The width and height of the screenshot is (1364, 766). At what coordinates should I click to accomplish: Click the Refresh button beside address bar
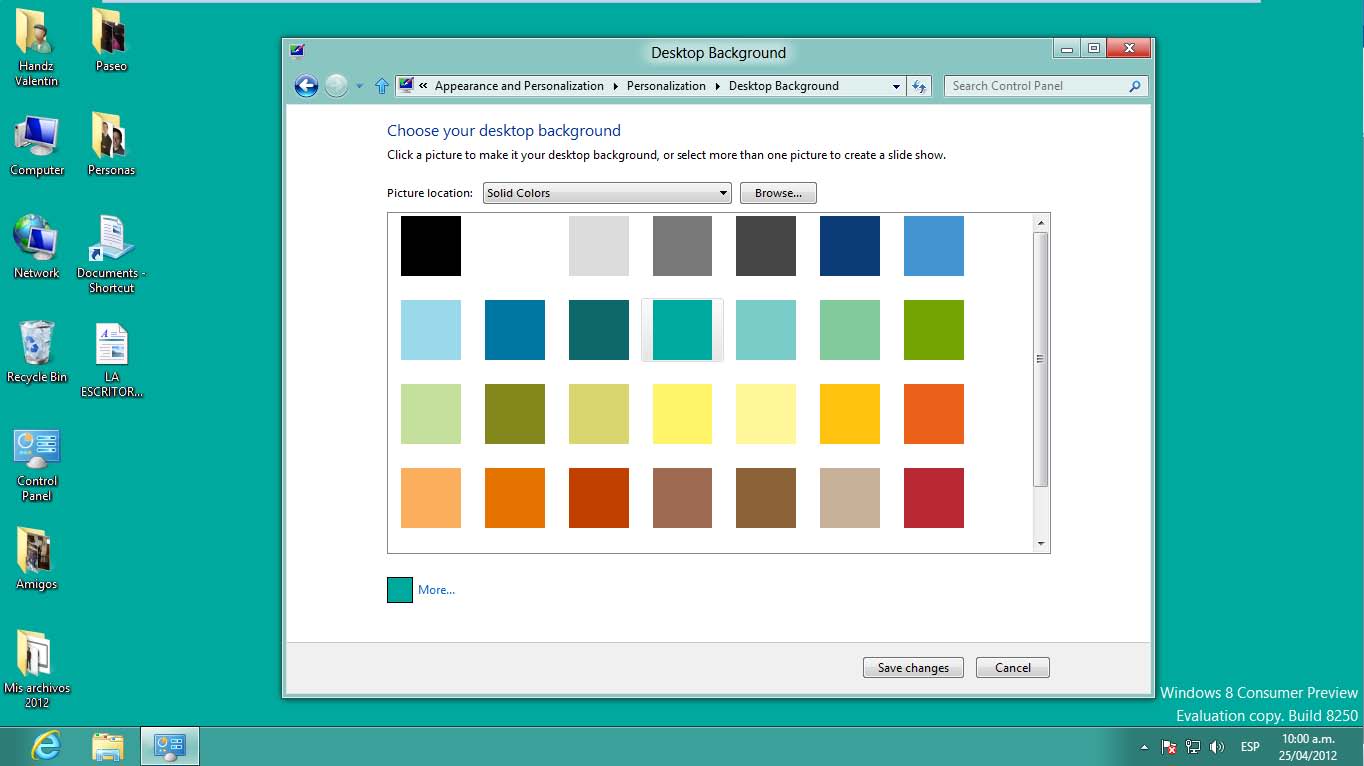[920, 86]
